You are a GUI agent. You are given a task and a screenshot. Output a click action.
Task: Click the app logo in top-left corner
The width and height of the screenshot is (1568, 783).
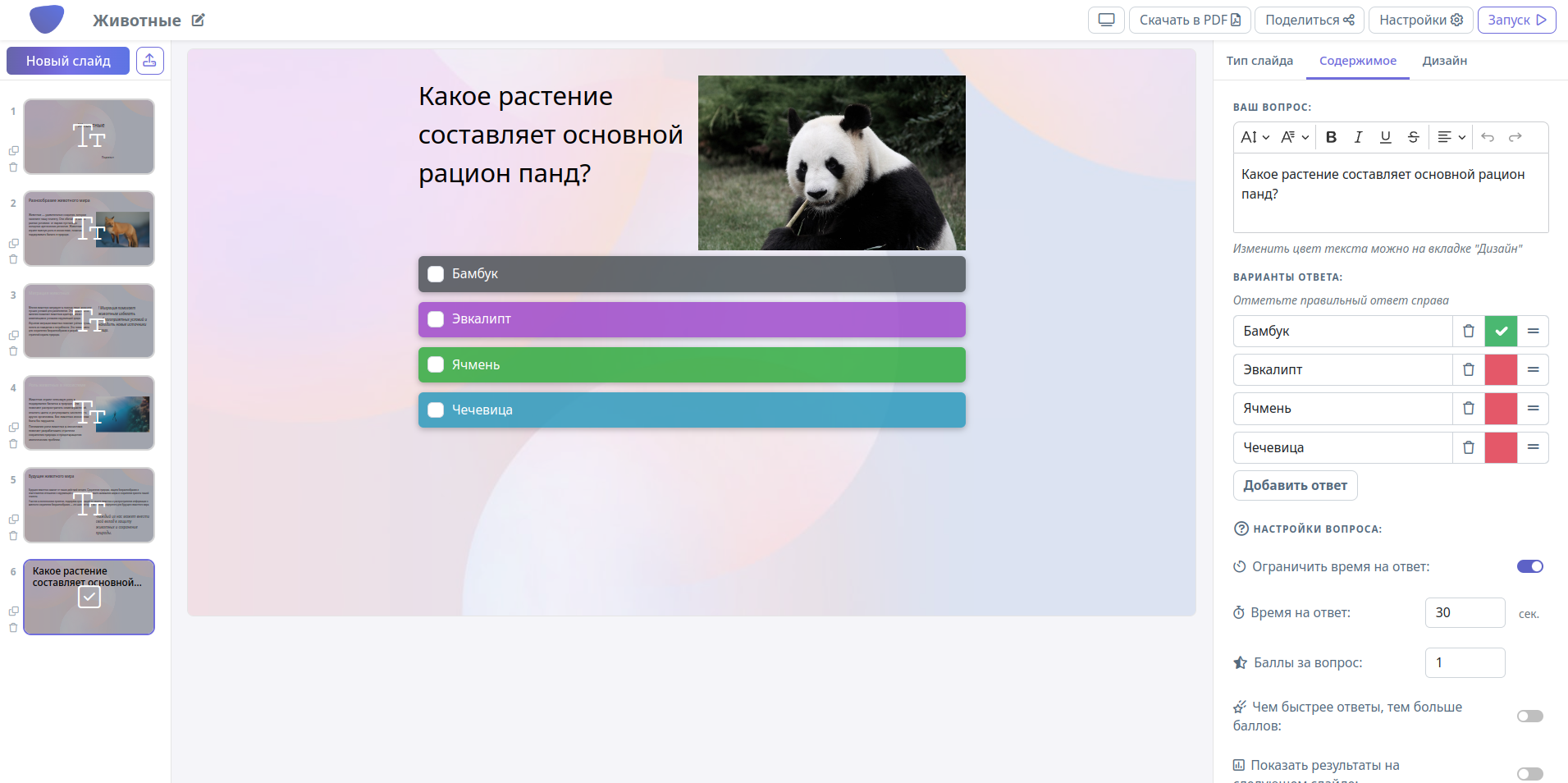pyautogui.click(x=46, y=19)
